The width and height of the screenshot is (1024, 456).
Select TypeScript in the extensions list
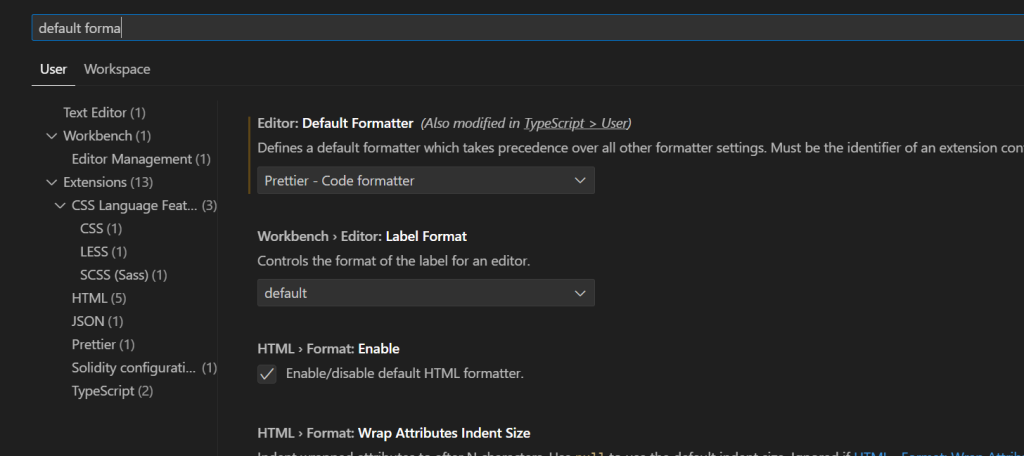(112, 390)
